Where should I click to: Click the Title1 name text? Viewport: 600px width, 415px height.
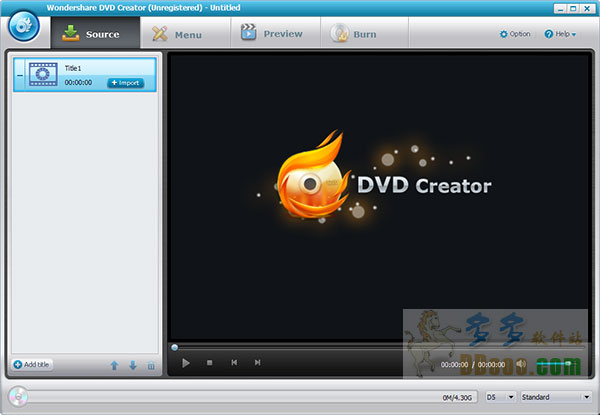coord(73,68)
